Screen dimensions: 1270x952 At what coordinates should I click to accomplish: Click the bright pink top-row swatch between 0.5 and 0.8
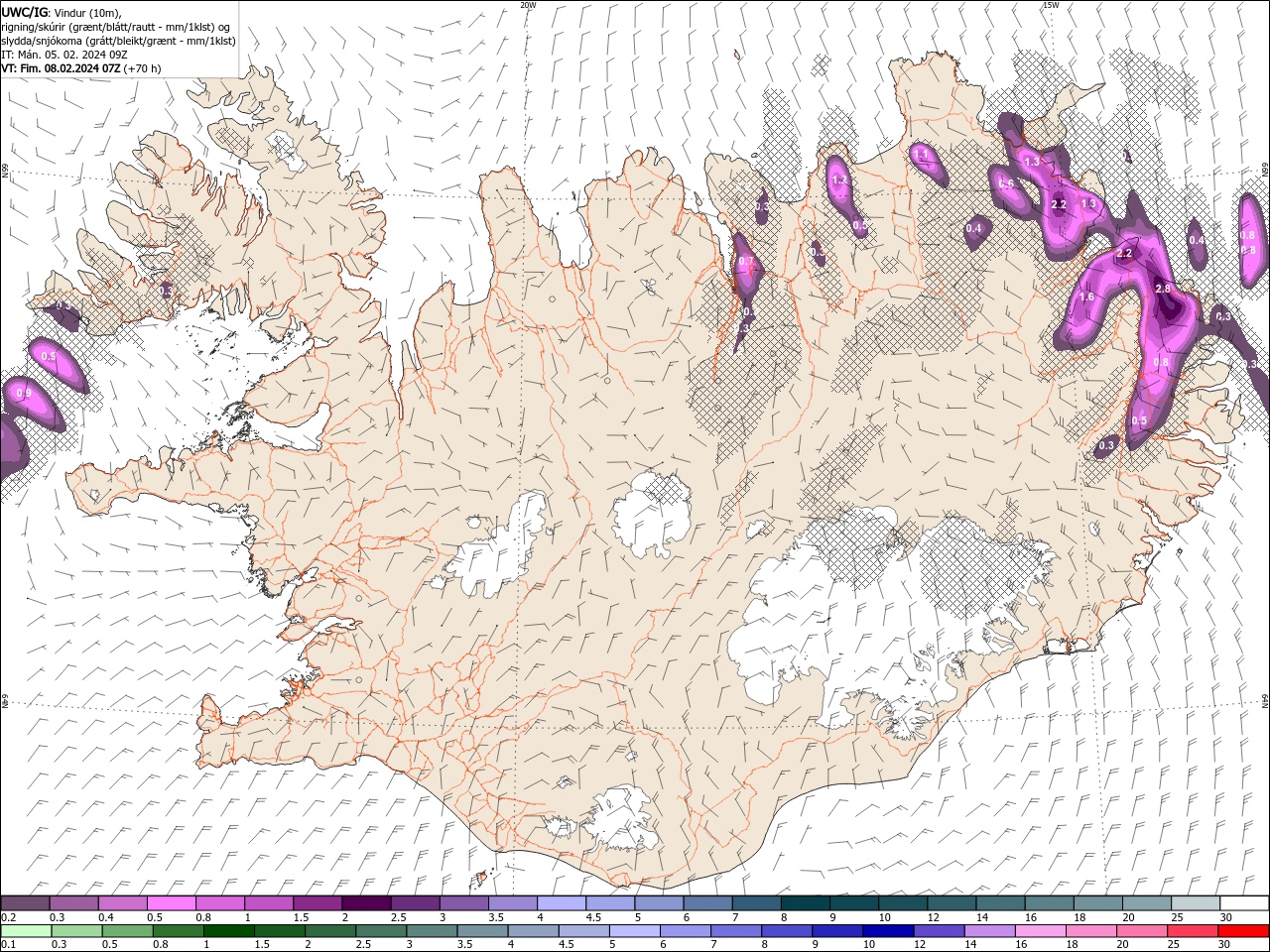(x=171, y=903)
